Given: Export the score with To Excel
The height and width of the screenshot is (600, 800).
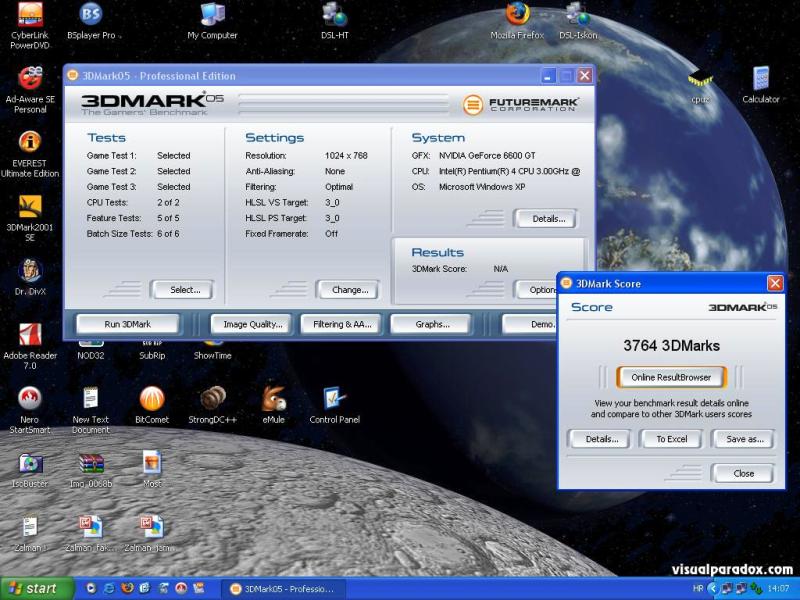Looking at the screenshot, I should coord(671,439).
